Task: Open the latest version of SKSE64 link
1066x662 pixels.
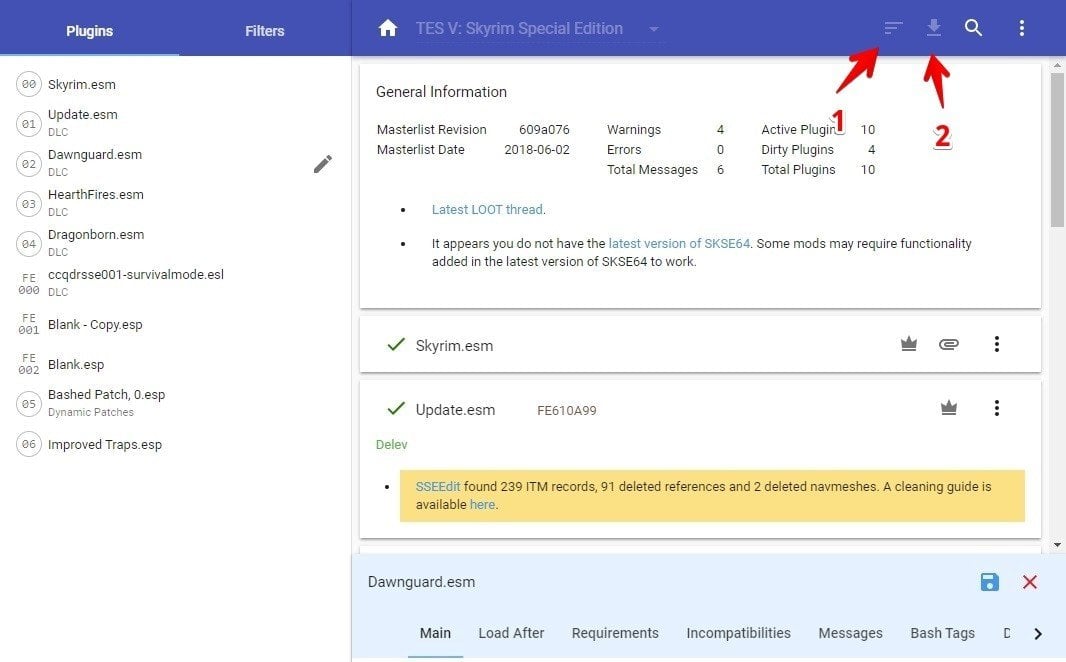Action: point(679,243)
